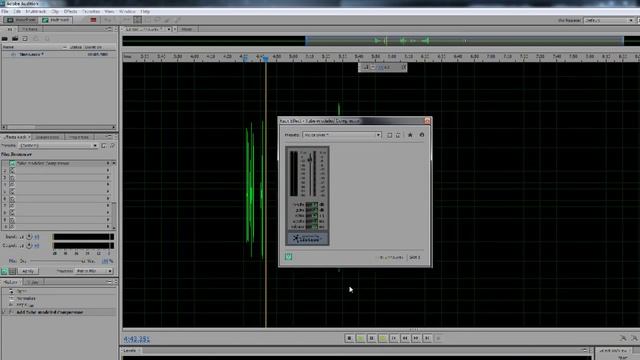Toggle power for effect slot 2
Viewport: 640px width, 360px height.
[x=12, y=171]
